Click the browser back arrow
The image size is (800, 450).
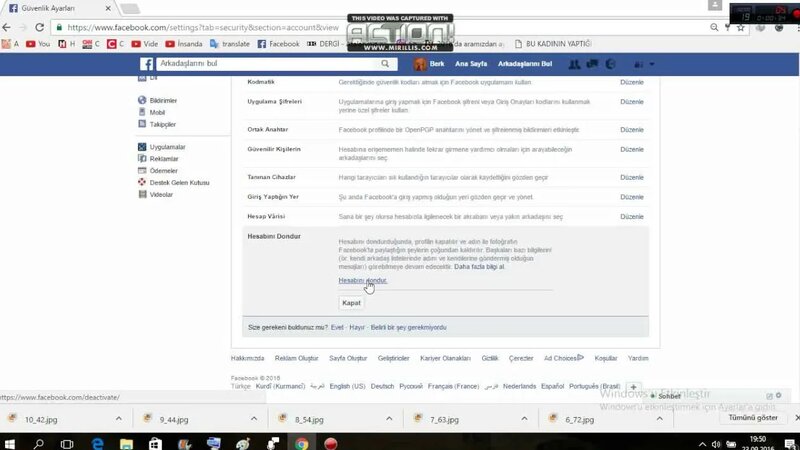[x=7, y=28]
